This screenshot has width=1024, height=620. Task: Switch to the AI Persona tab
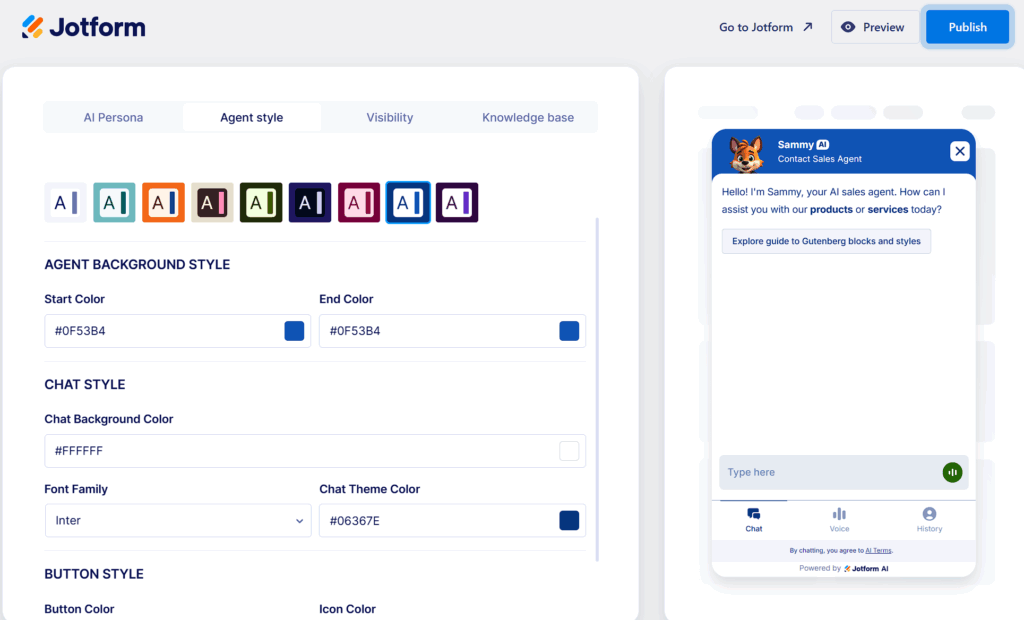(x=113, y=117)
